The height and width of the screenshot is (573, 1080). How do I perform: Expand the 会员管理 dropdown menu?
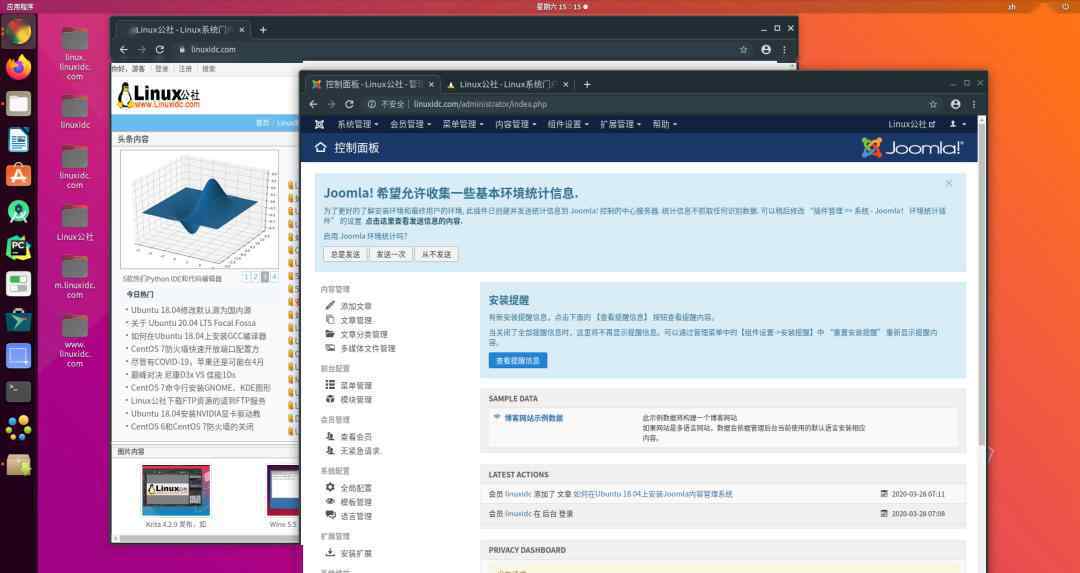pos(411,124)
